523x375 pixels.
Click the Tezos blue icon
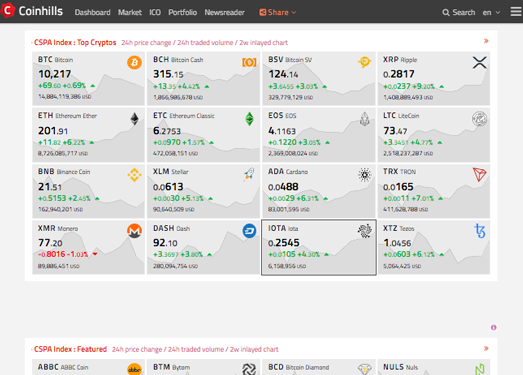pyautogui.click(x=480, y=231)
